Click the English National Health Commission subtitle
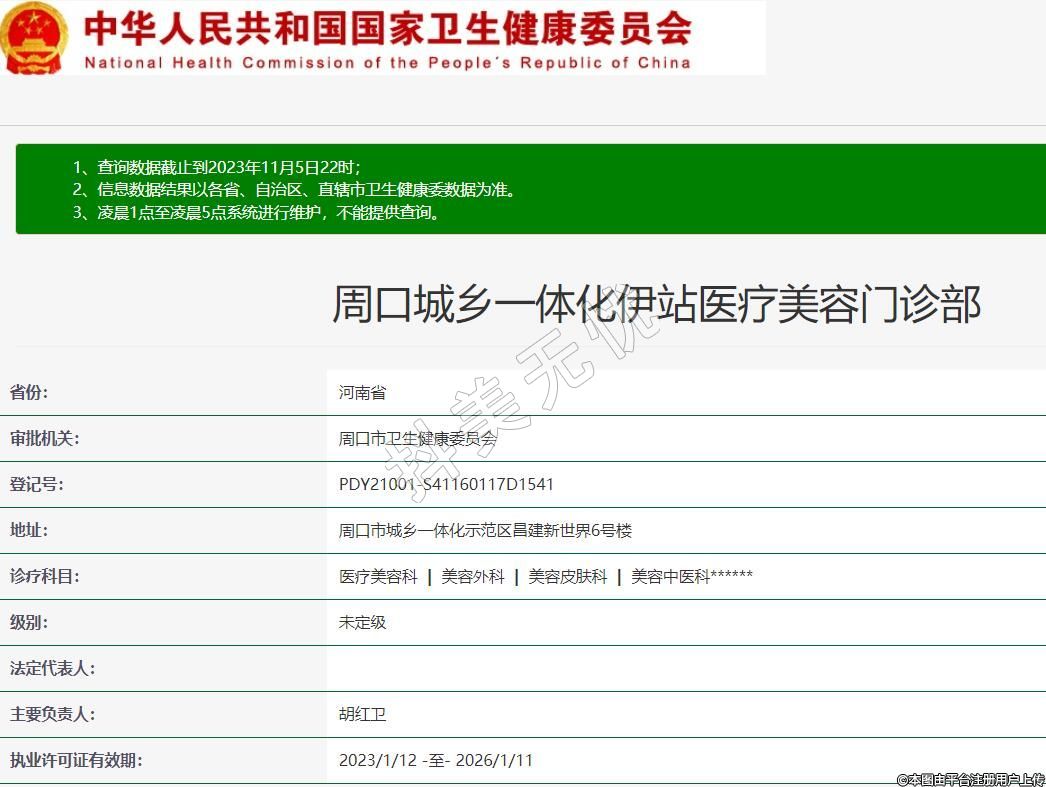This screenshot has height=787, width=1046. pos(387,62)
